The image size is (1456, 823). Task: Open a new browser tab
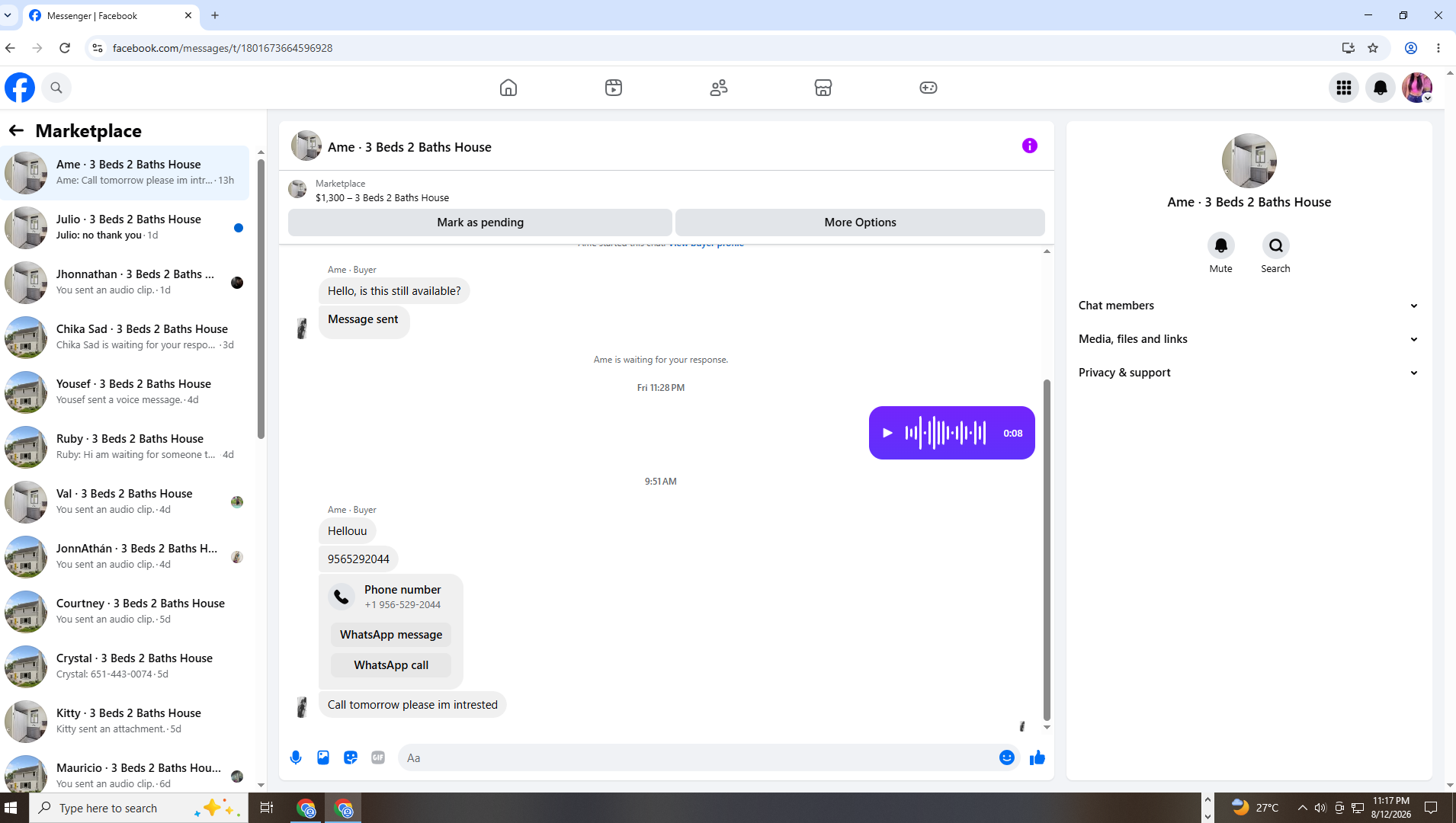pos(215,15)
